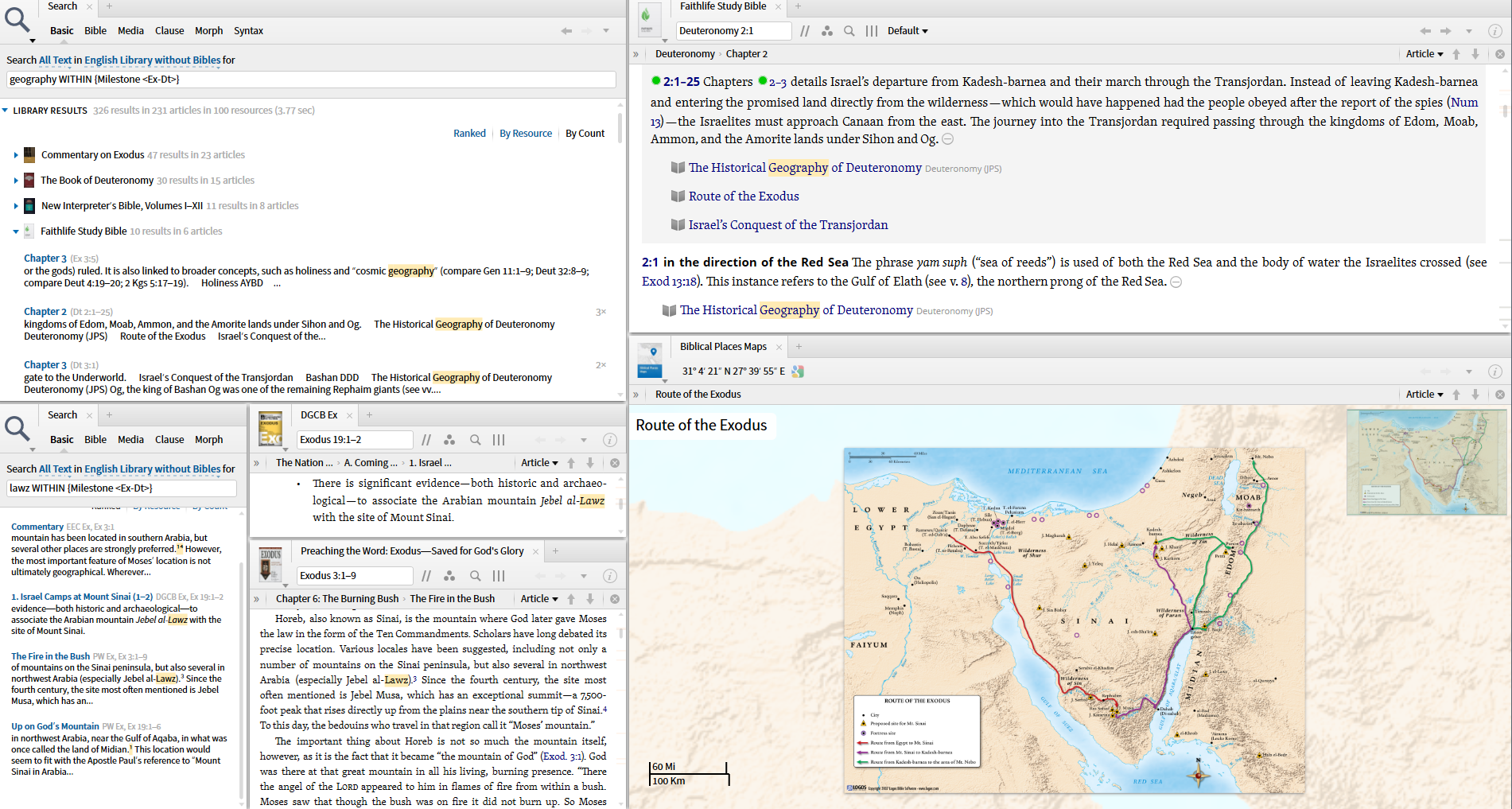Open the Article dropdown in Preaching the Word
The width and height of the screenshot is (1512, 809).
(539, 599)
